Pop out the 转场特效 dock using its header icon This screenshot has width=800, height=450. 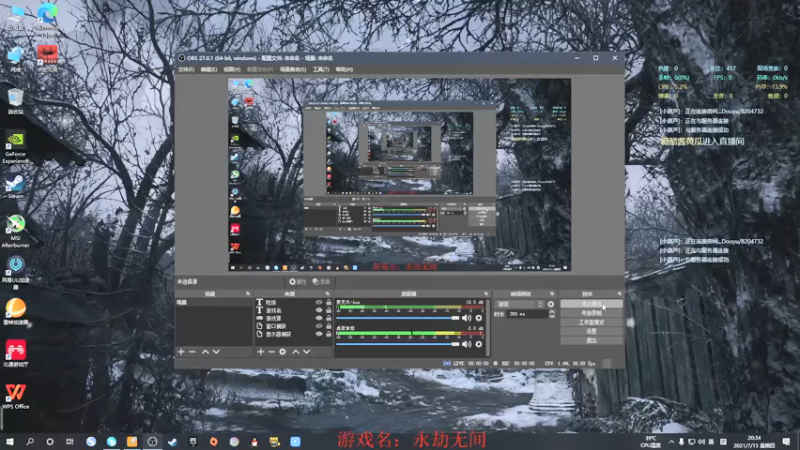[552, 294]
